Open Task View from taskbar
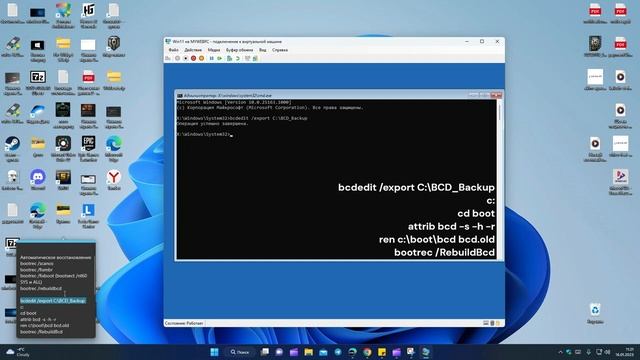This screenshot has height=360, width=640. click(x=265, y=352)
